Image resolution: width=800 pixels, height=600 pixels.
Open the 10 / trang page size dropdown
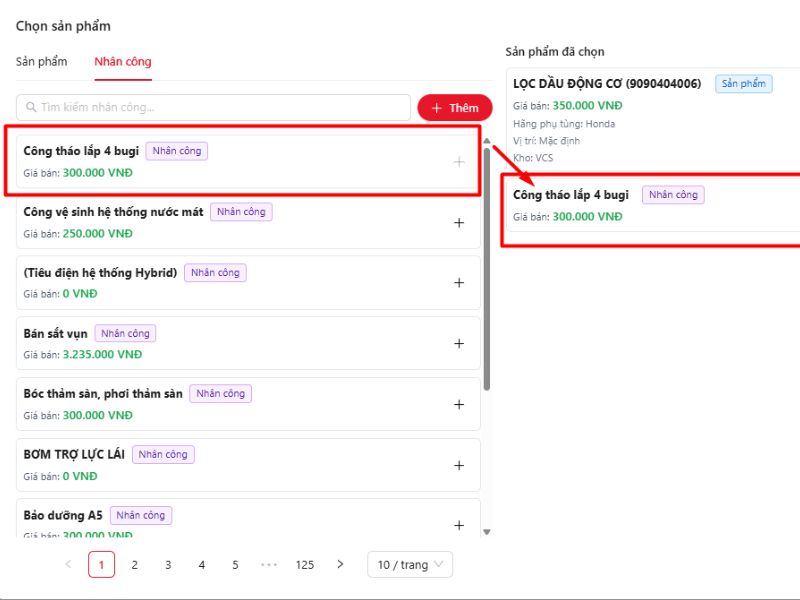coord(409,565)
